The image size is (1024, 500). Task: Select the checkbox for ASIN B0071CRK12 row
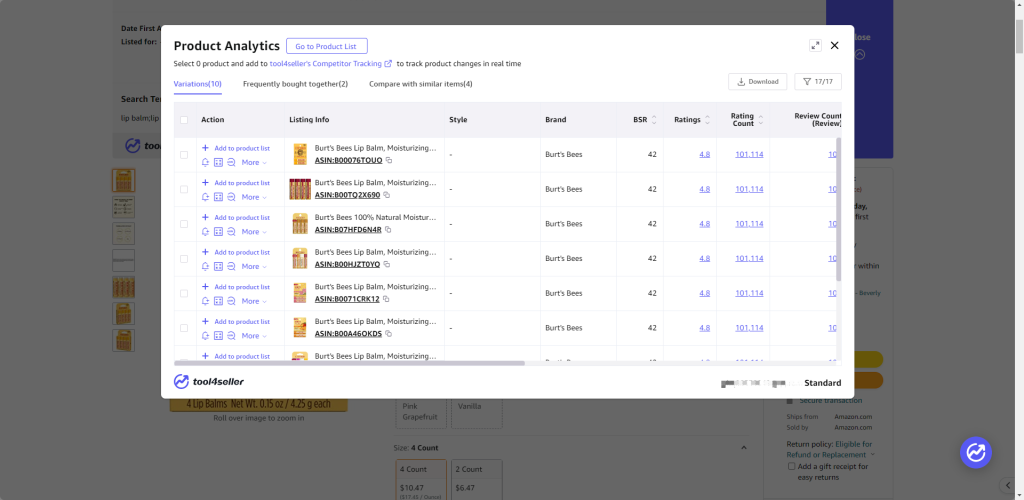(184, 293)
